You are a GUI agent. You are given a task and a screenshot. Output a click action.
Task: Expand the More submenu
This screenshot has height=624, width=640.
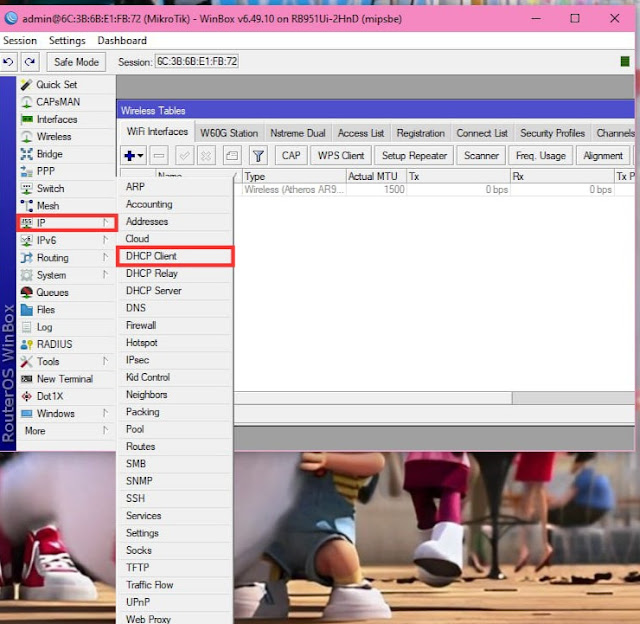point(66,431)
